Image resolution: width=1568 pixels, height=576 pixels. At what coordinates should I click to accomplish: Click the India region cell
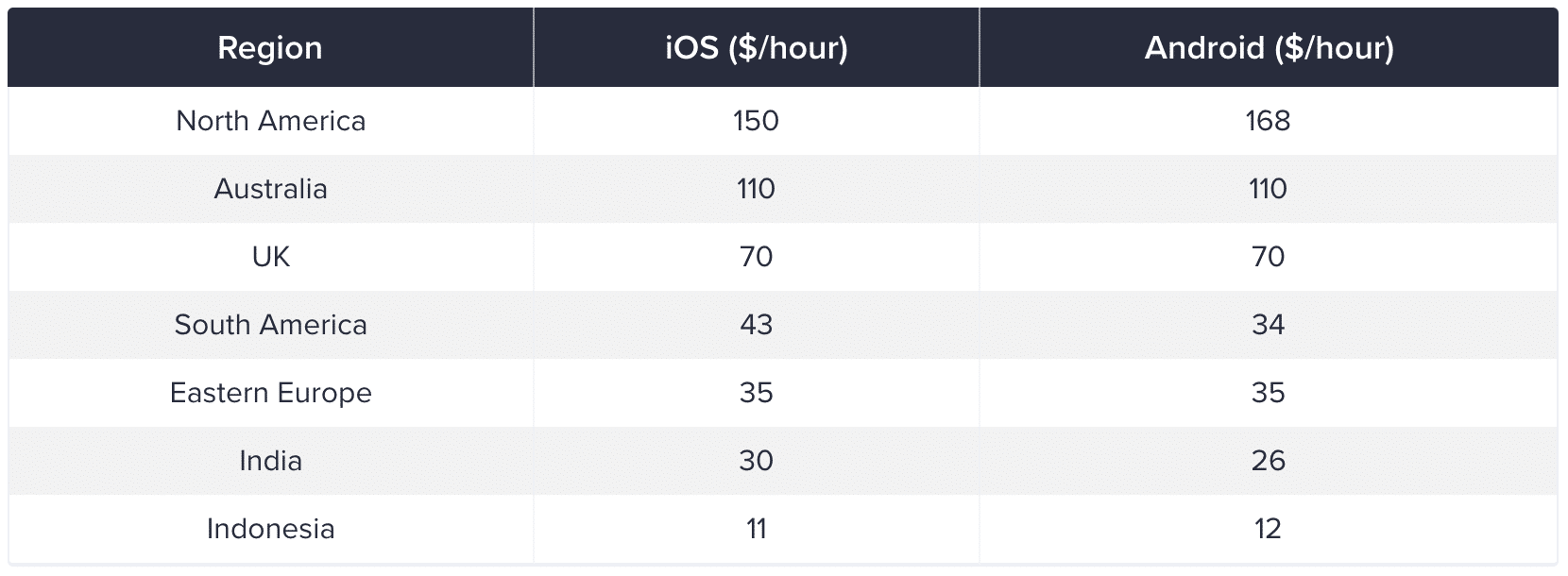[x=270, y=461]
